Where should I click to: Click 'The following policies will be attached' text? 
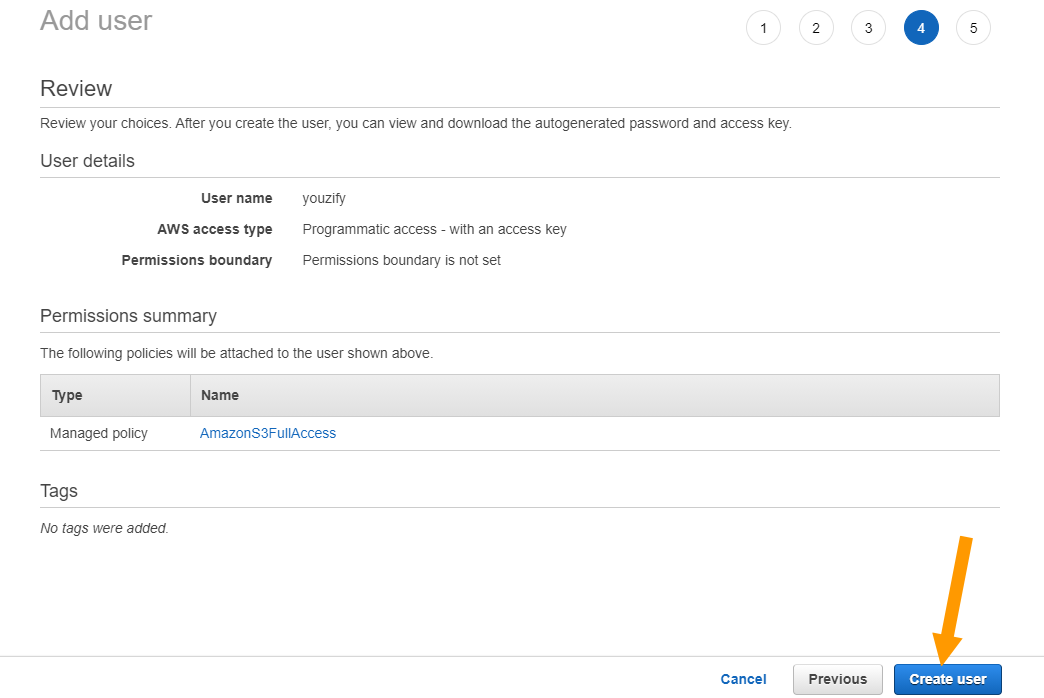click(x=236, y=353)
